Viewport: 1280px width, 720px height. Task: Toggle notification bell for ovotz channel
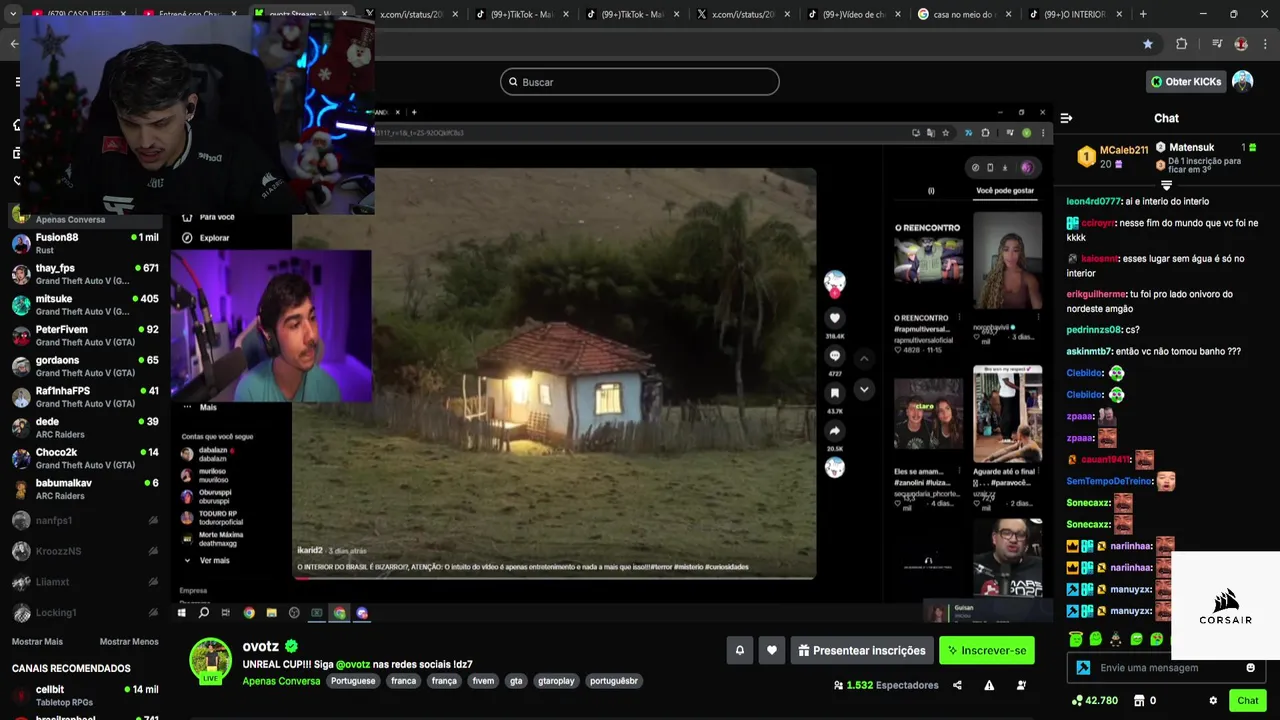(x=740, y=650)
